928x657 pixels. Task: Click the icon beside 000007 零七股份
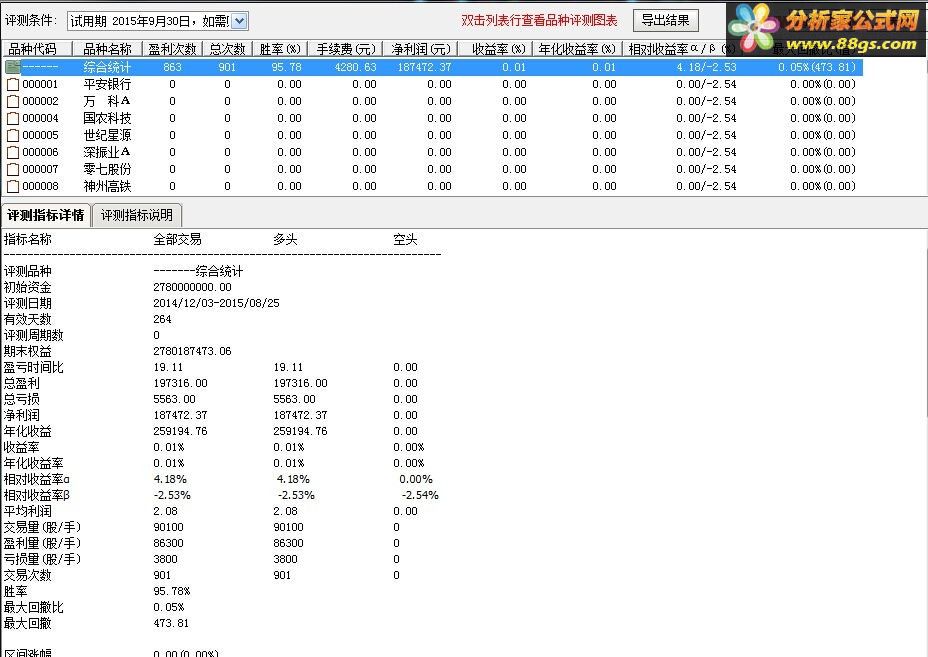[12, 169]
